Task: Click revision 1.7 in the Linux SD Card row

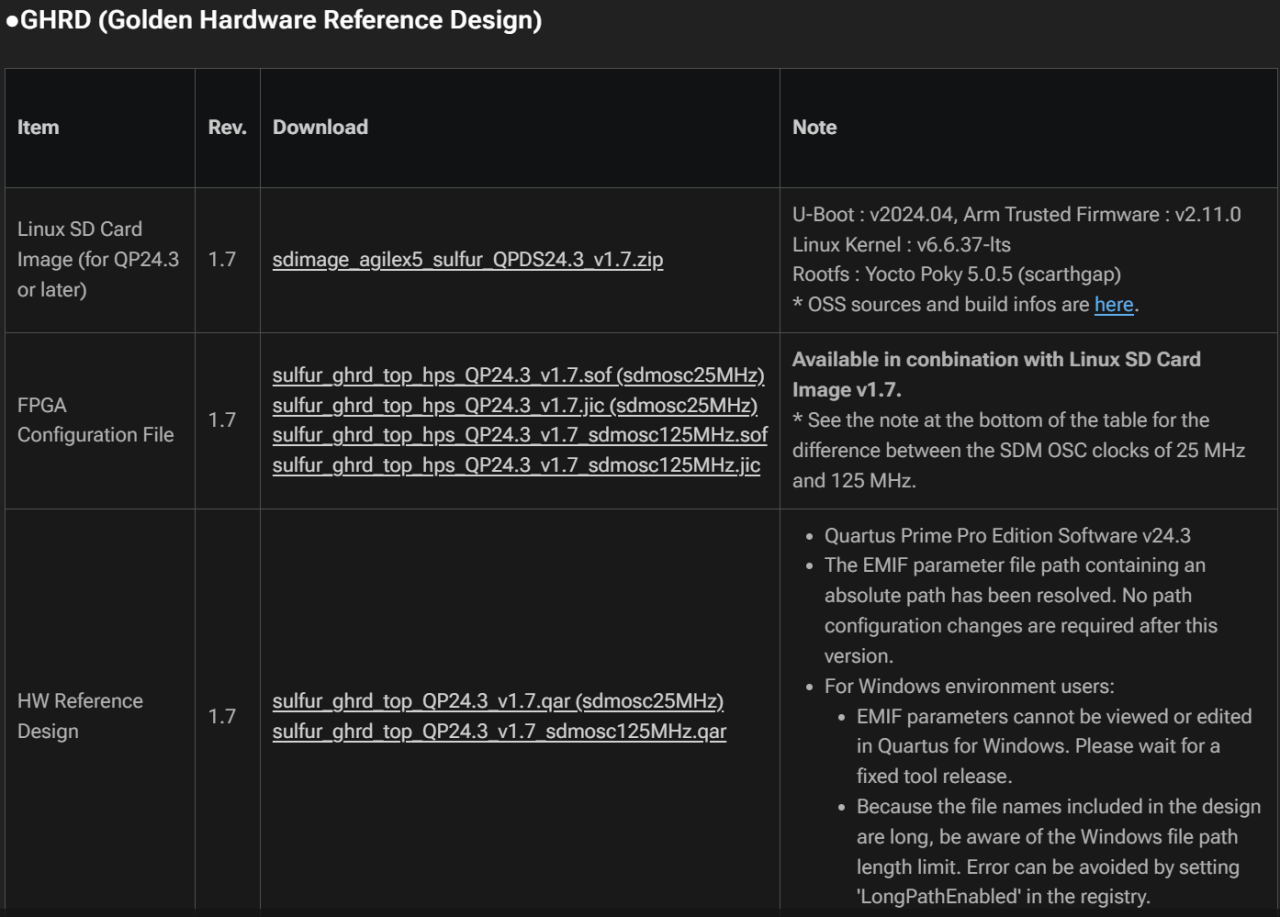Action: pos(222,260)
